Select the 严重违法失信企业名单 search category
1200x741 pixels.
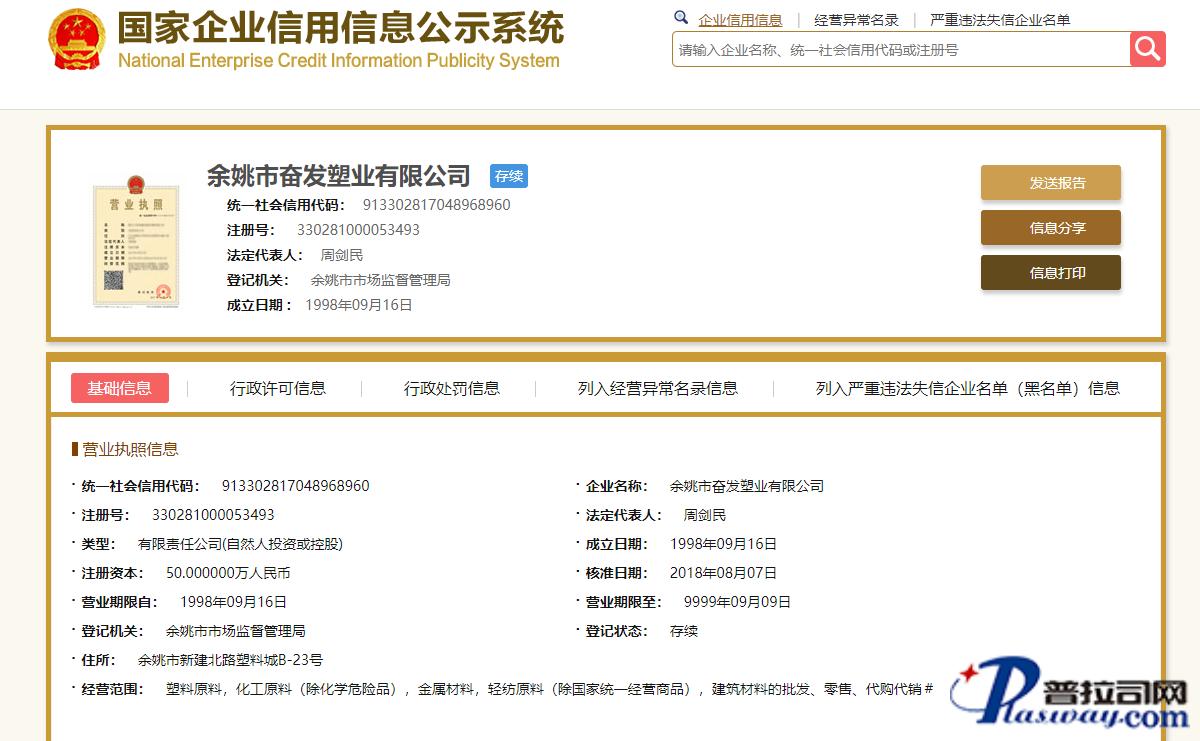[x=1000, y=20]
